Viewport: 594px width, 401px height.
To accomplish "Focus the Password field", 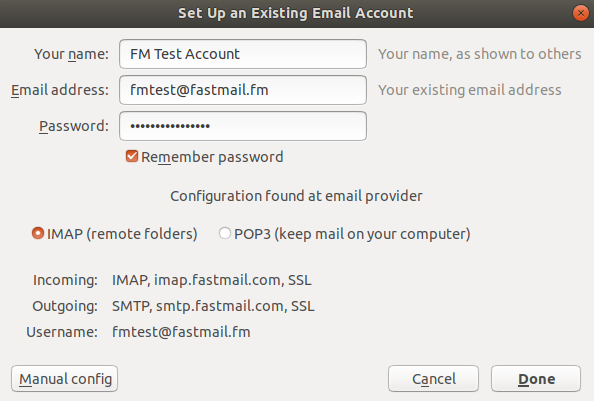I will coord(243,126).
